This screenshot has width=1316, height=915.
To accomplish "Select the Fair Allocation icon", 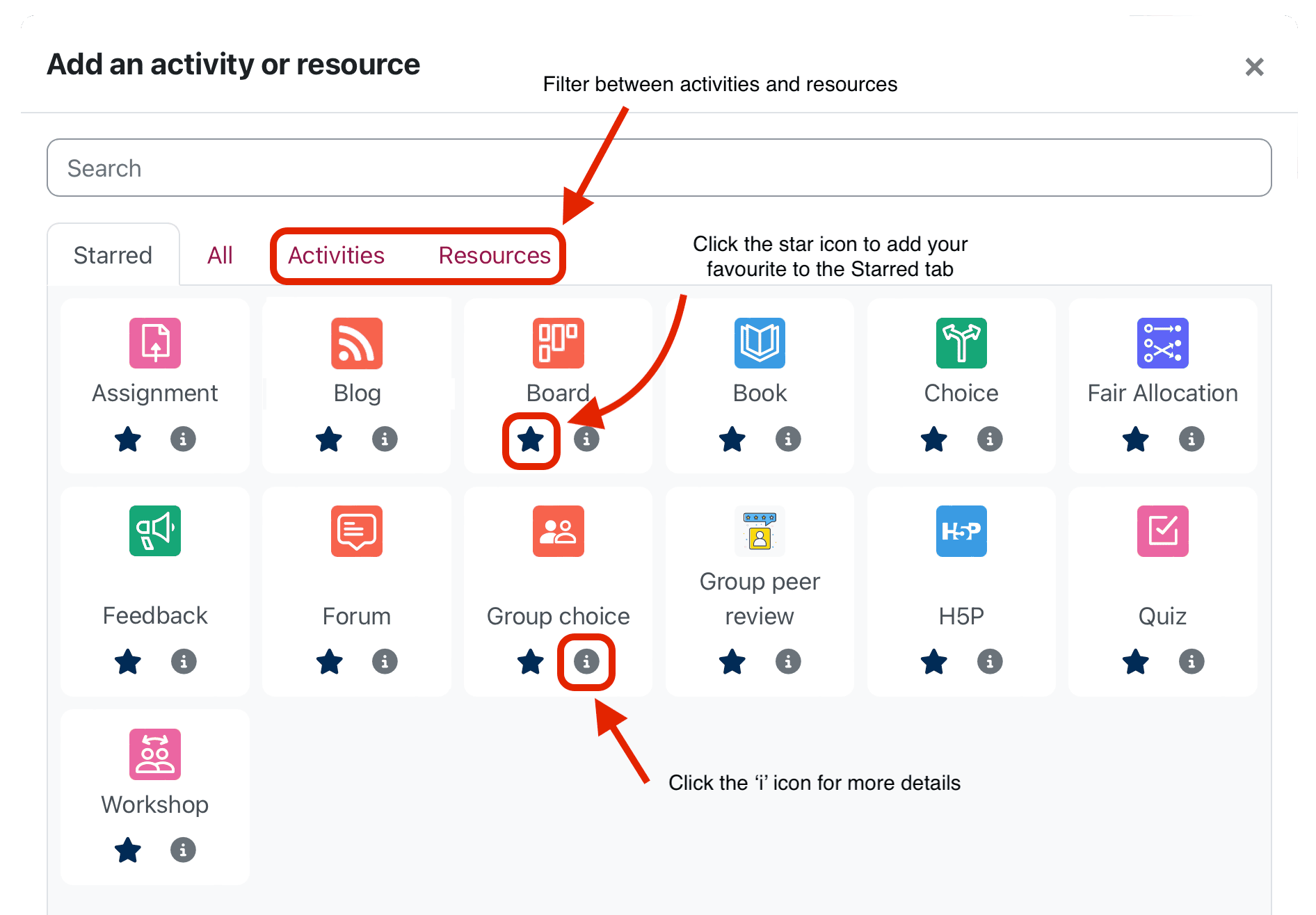I will (x=1162, y=343).
